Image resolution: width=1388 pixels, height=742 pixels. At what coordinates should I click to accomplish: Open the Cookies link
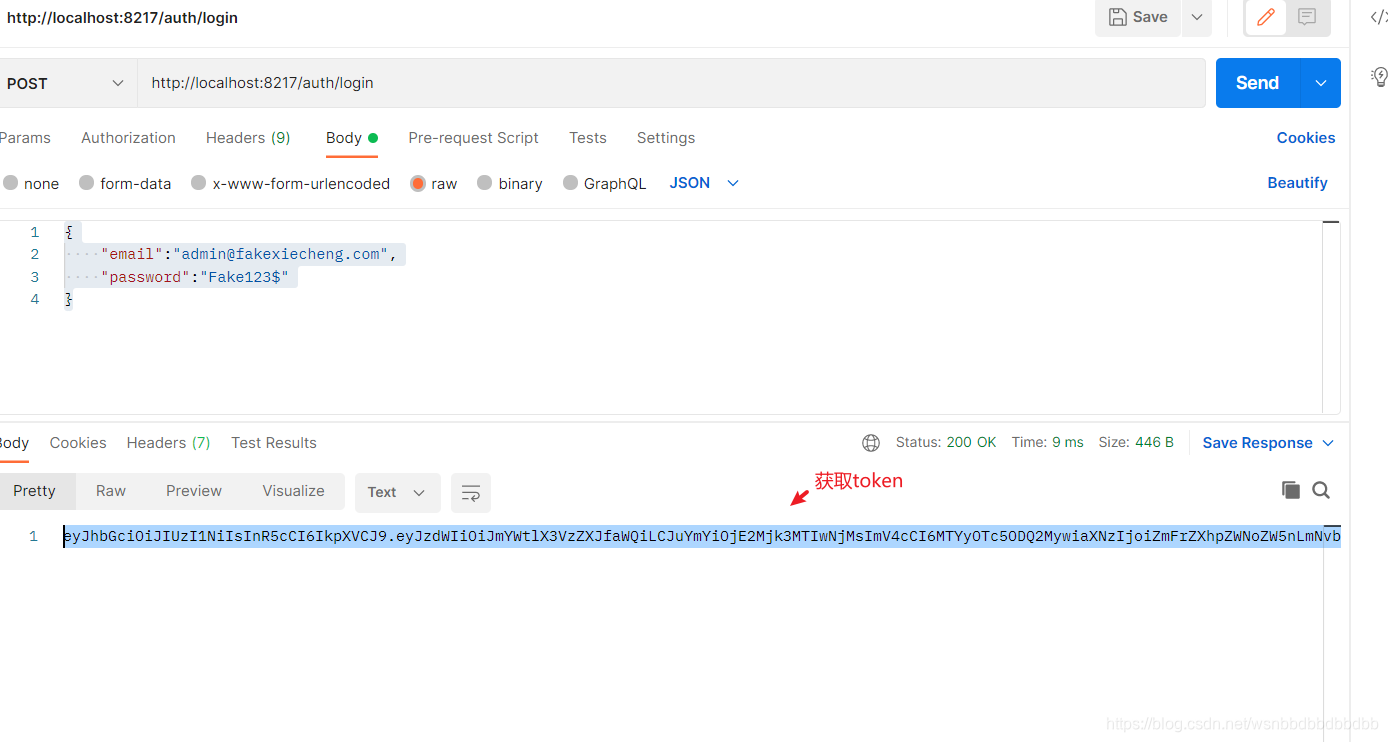click(1306, 138)
